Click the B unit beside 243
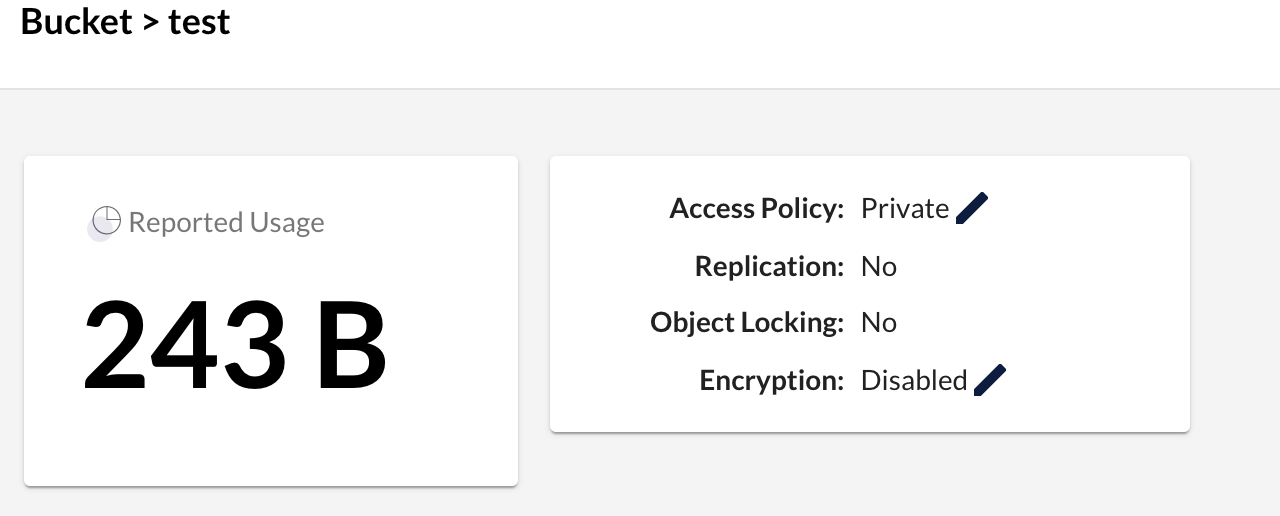 click(351, 345)
